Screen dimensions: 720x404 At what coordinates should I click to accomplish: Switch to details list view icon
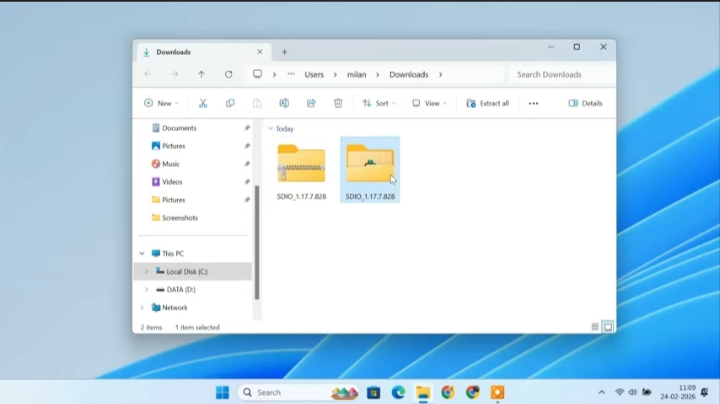[595, 327]
